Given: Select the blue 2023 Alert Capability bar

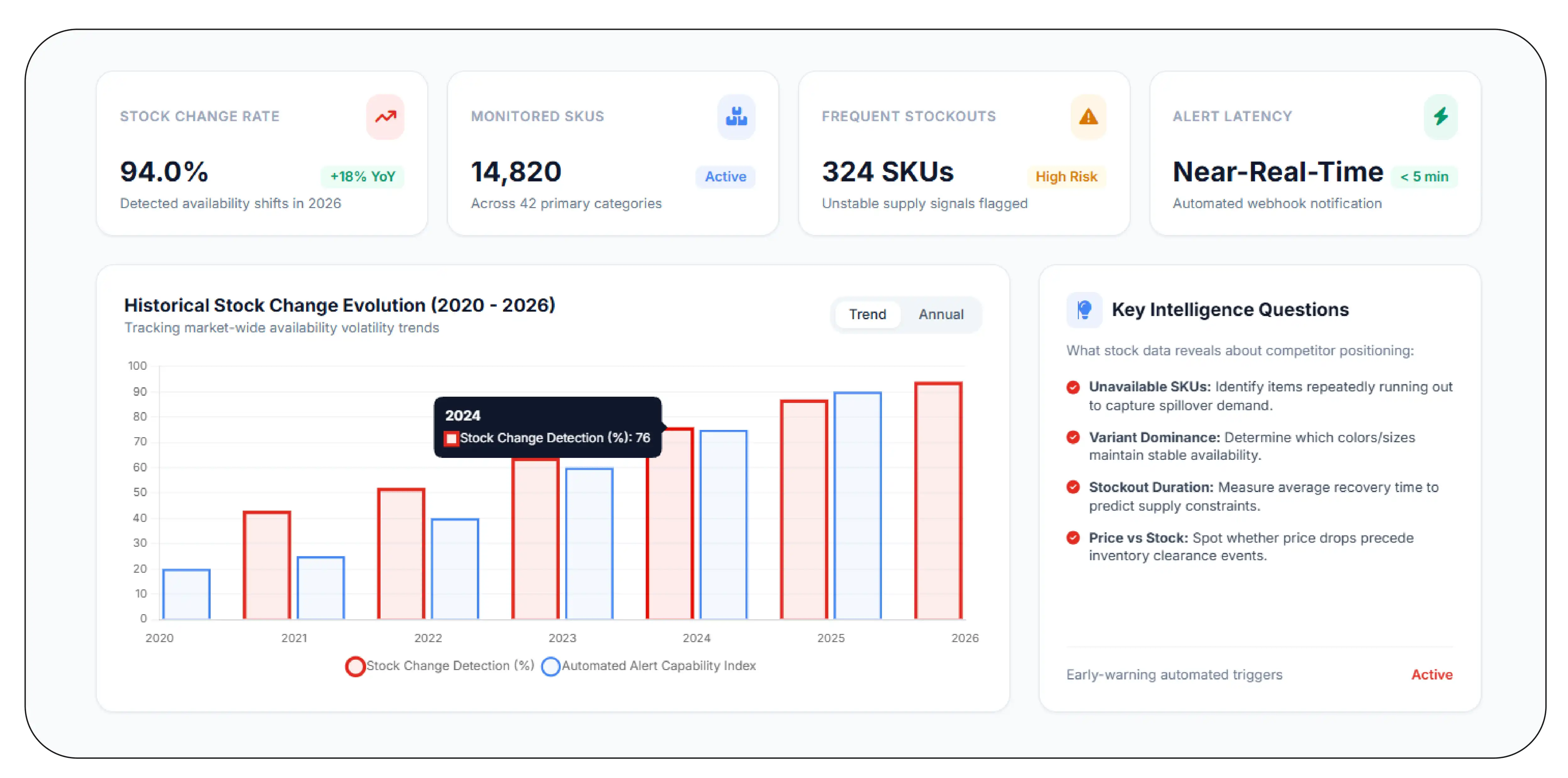Looking at the screenshot, I should pyautogui.click(x=589, y=544).
